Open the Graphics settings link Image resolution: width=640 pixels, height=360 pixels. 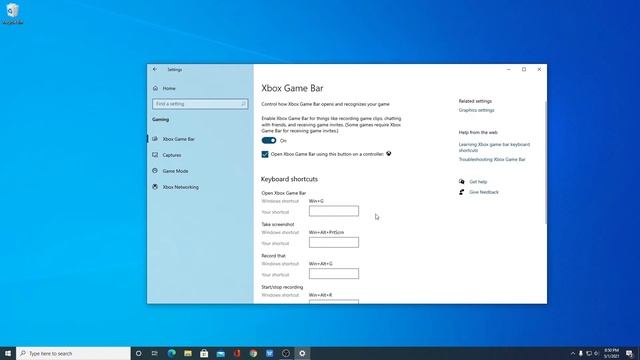tap(476, 110)
